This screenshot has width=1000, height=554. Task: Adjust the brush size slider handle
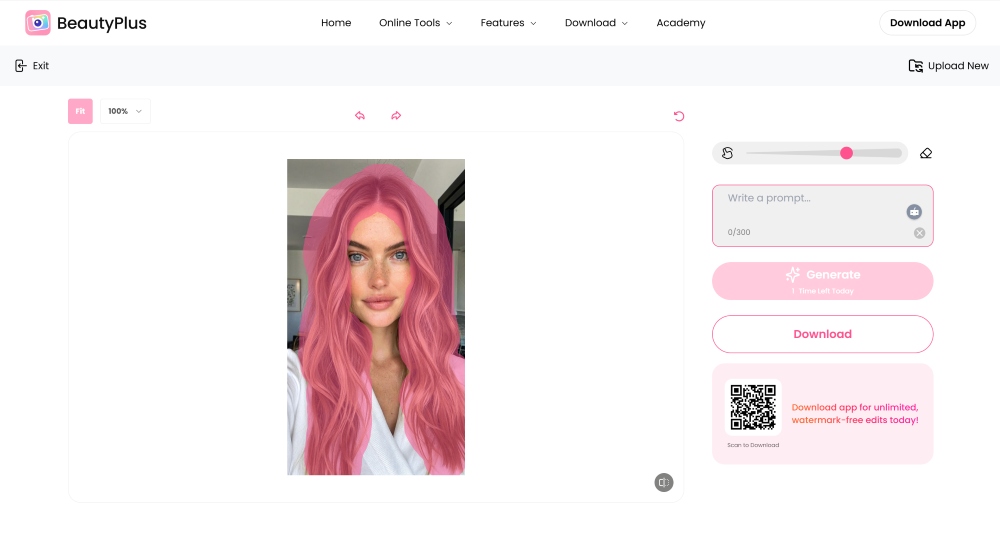tap(846, 153)
